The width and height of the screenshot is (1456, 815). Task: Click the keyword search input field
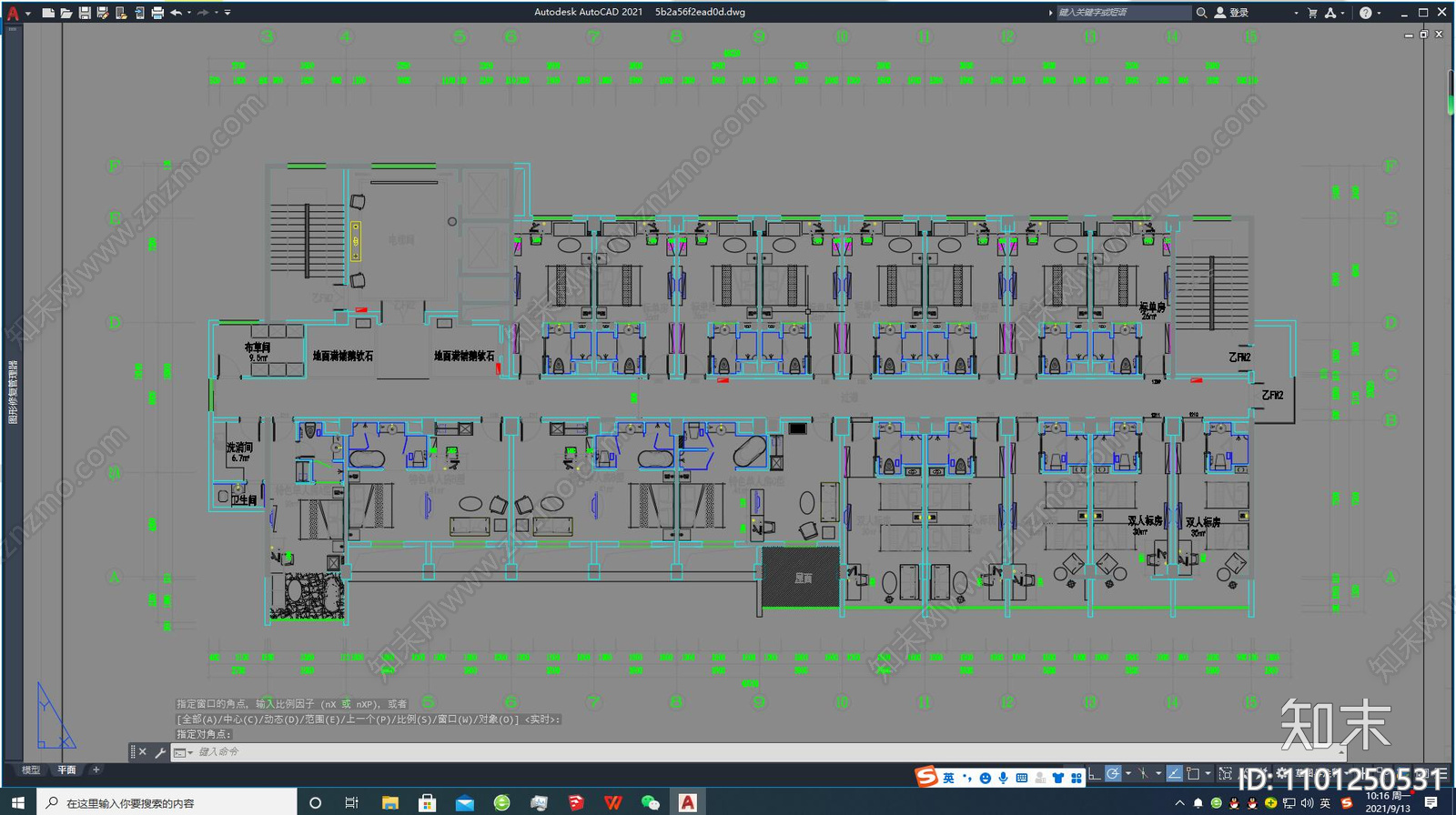click(1123, 13)
